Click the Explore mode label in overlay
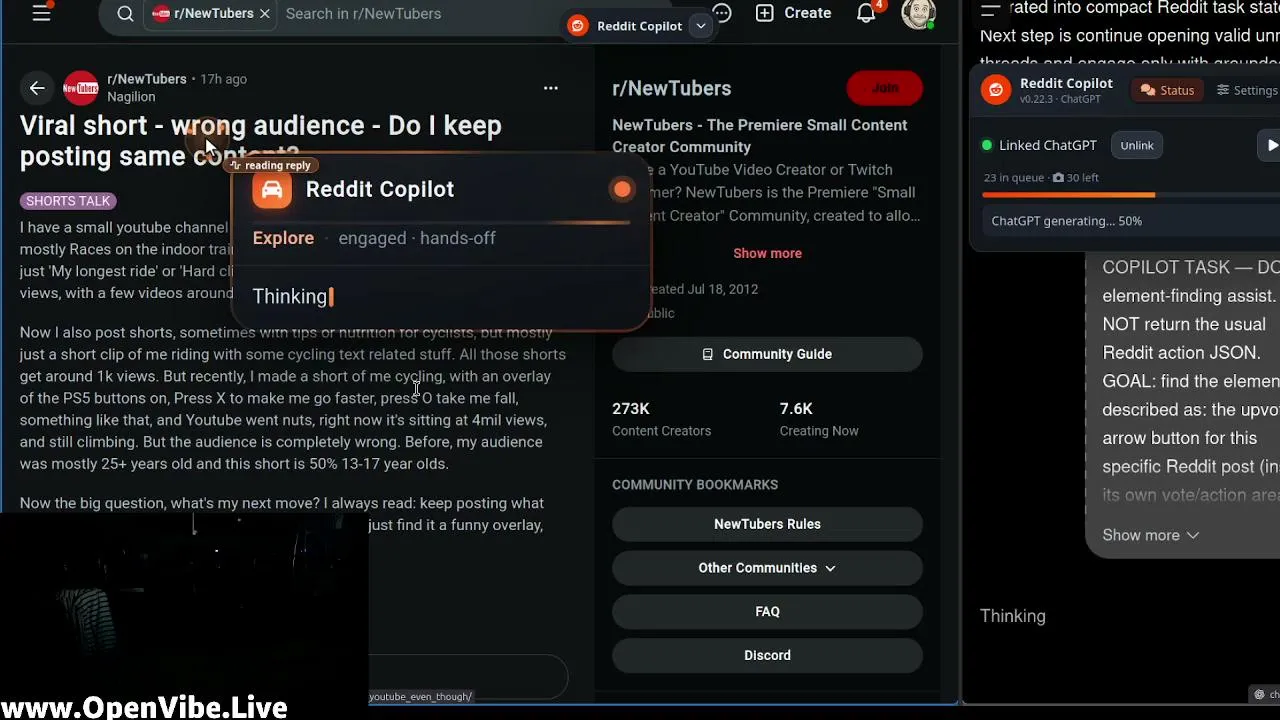 283,238
